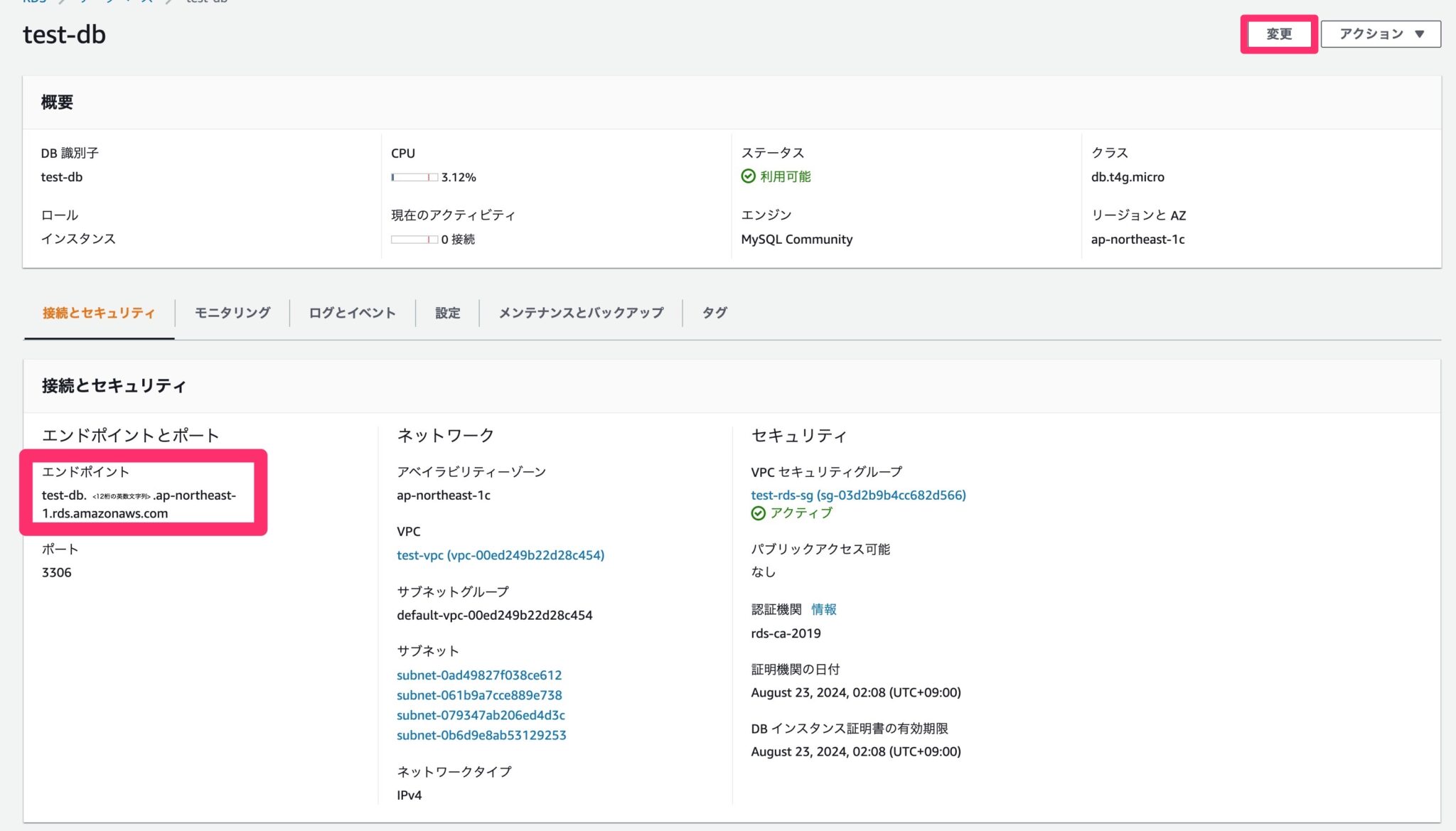Open subnet-0b6d9e8ab53129253 link
The height and width of the screenshot is (831, 1456).
tap(481, 735)
